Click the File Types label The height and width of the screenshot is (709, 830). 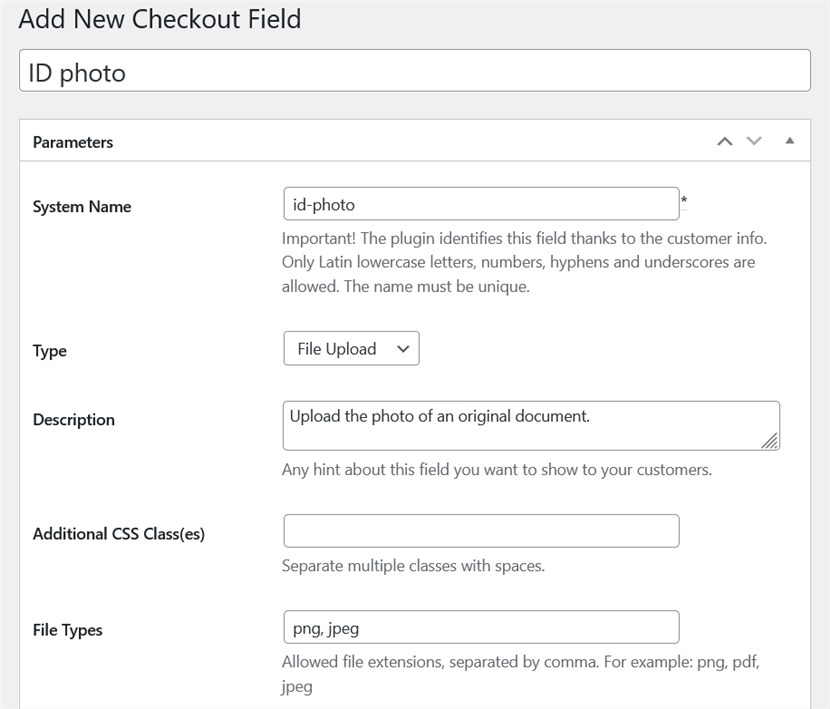point(68,630)
